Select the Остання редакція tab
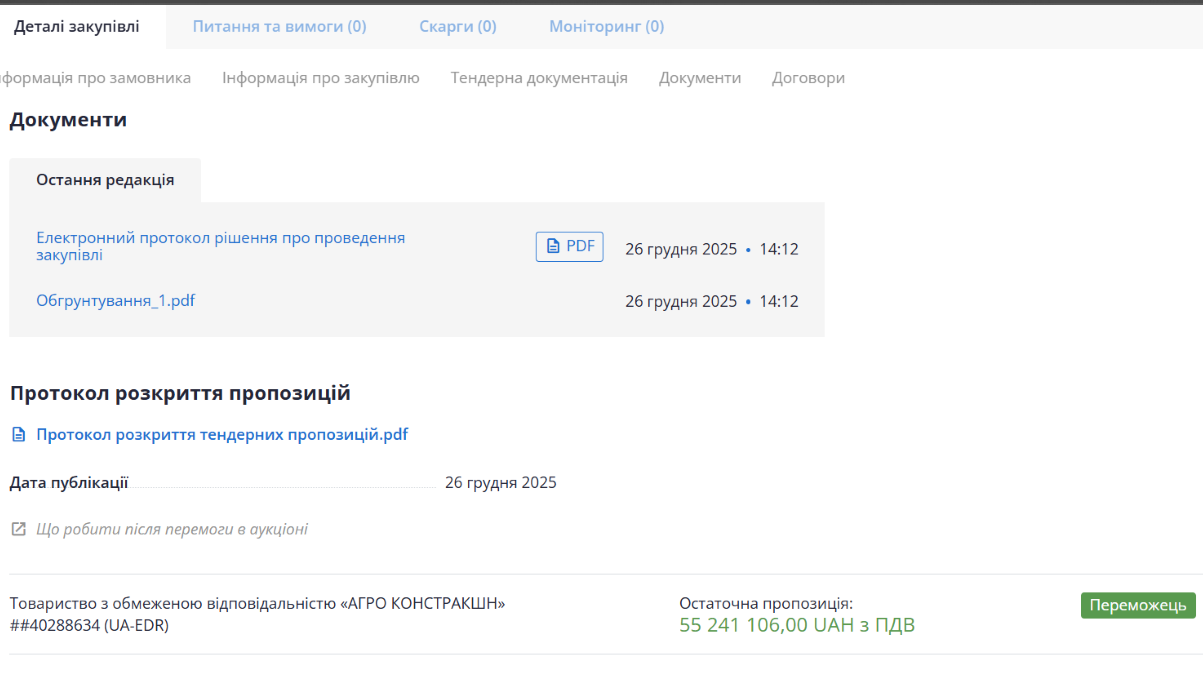The height and width of the screenshot is (675, 1203). click(105, 180)
